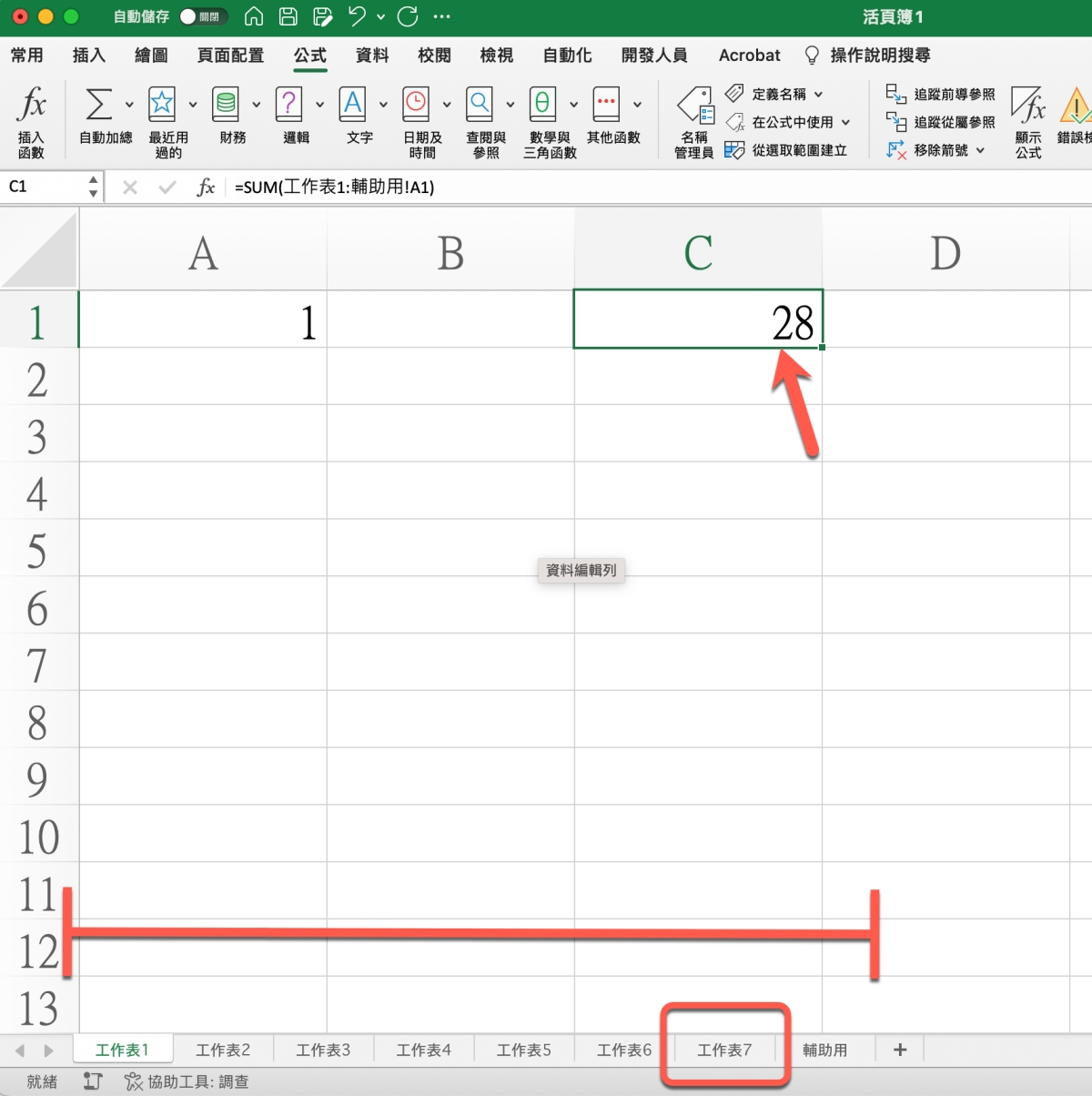1092x1096 pixels.
Task: Switch to sheet tab 工作表2
Action: [x=223, y=1050]
